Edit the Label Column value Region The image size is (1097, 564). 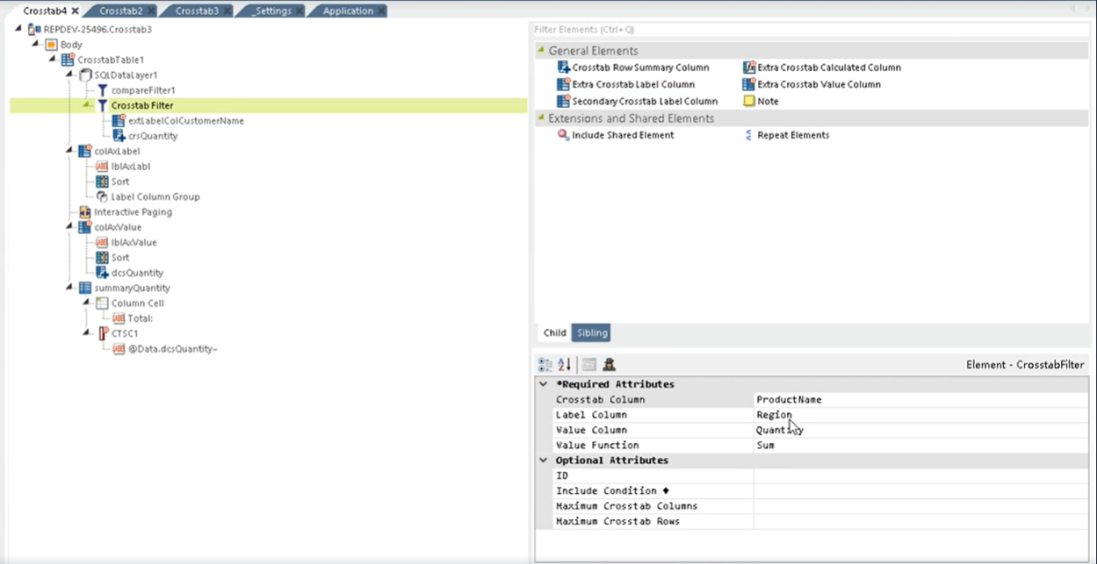click(x=921, y=415)
